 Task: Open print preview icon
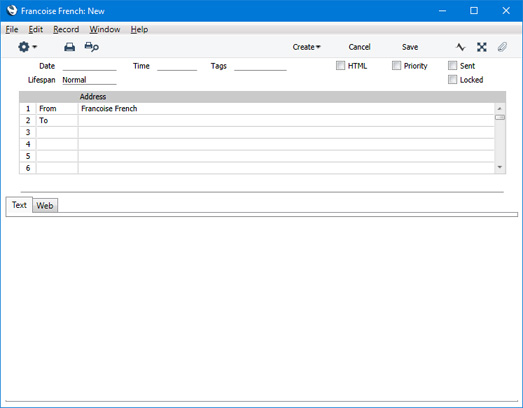tap(91, 47)
